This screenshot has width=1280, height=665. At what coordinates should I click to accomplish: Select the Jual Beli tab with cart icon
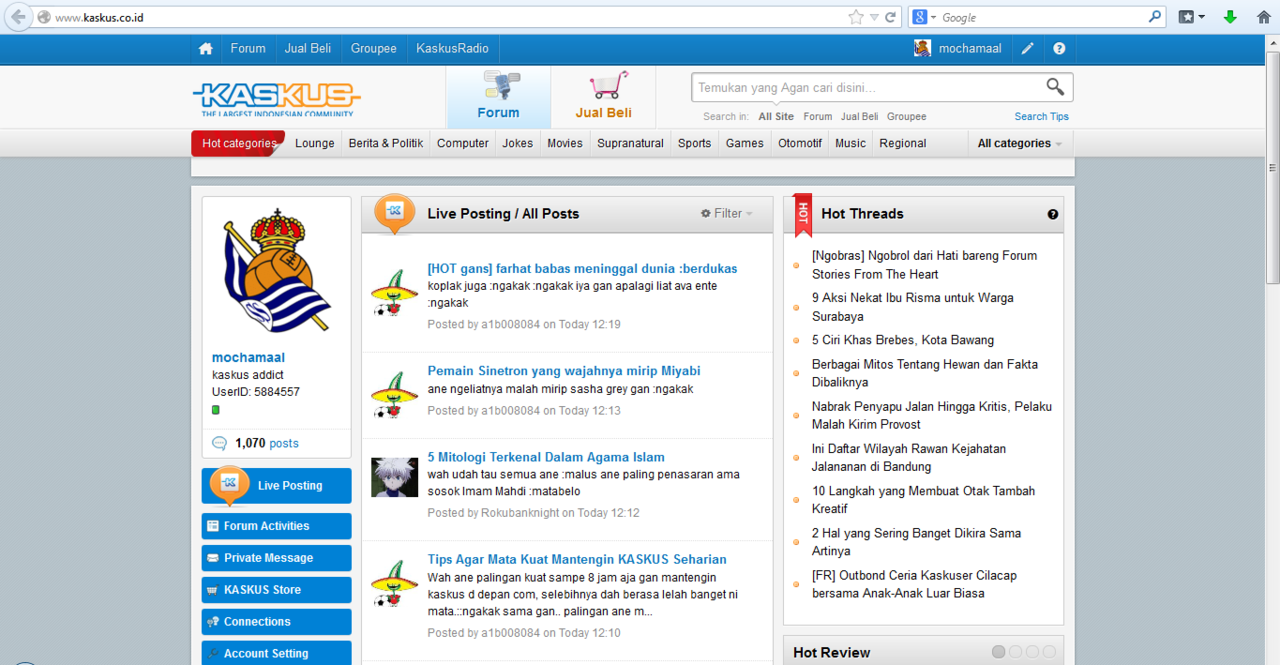[x=603, y=97]
